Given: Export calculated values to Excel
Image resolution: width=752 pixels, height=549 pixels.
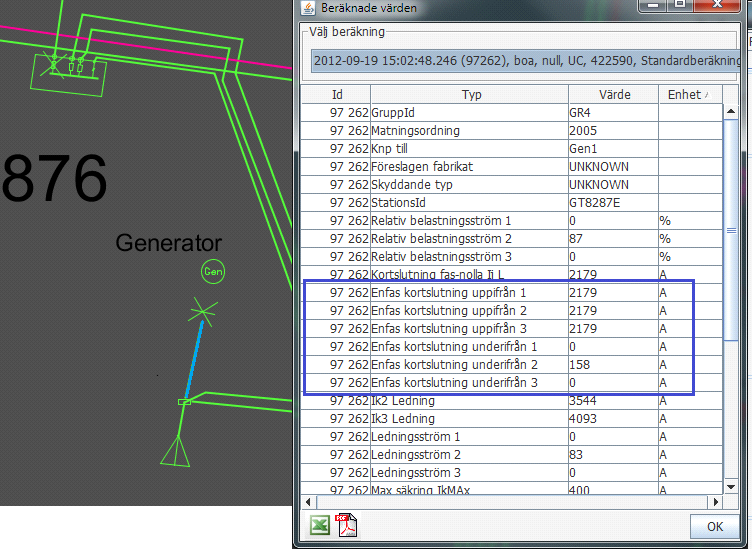Looking at the screenshot, I should [x=319, y=525].
